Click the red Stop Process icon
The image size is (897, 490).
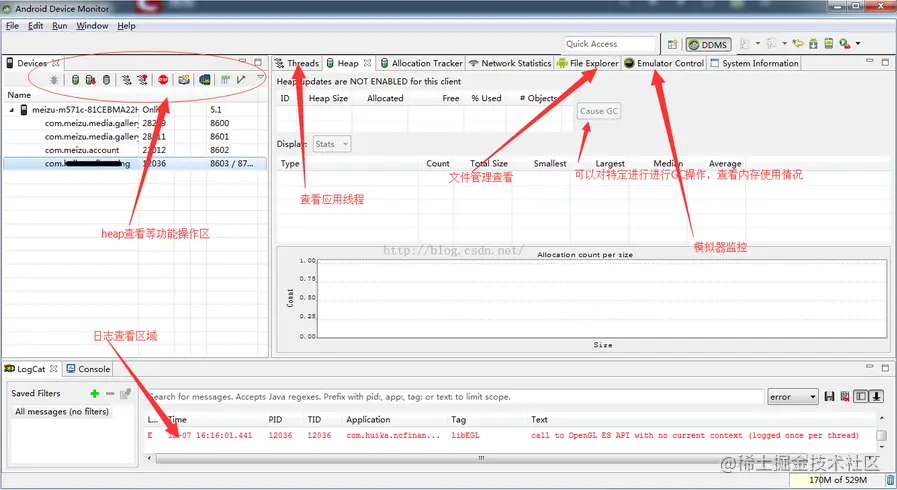point(163,79)
